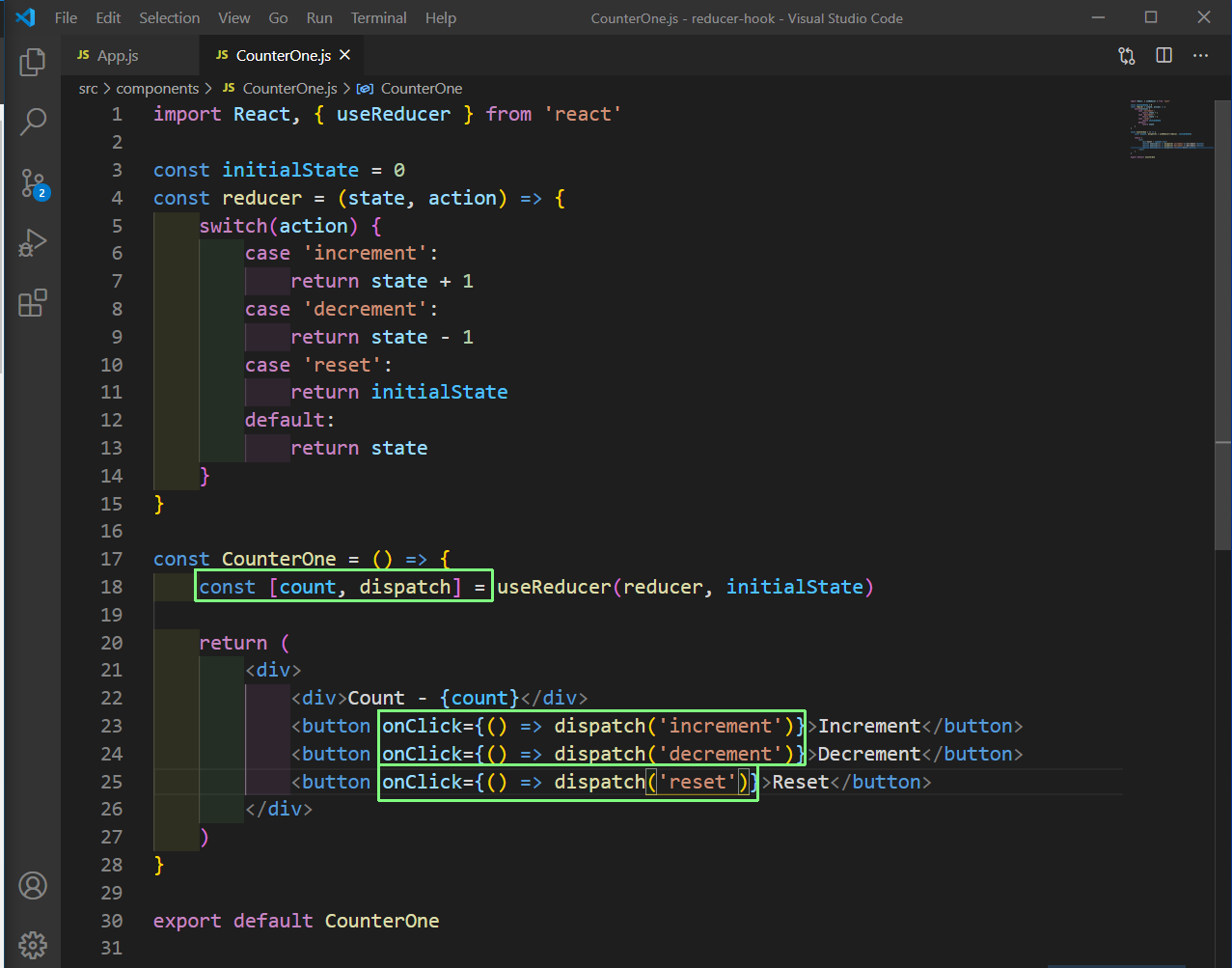Click line number 25 in gutter
This screenshot has height=968, width=1232.
point(111,782)
